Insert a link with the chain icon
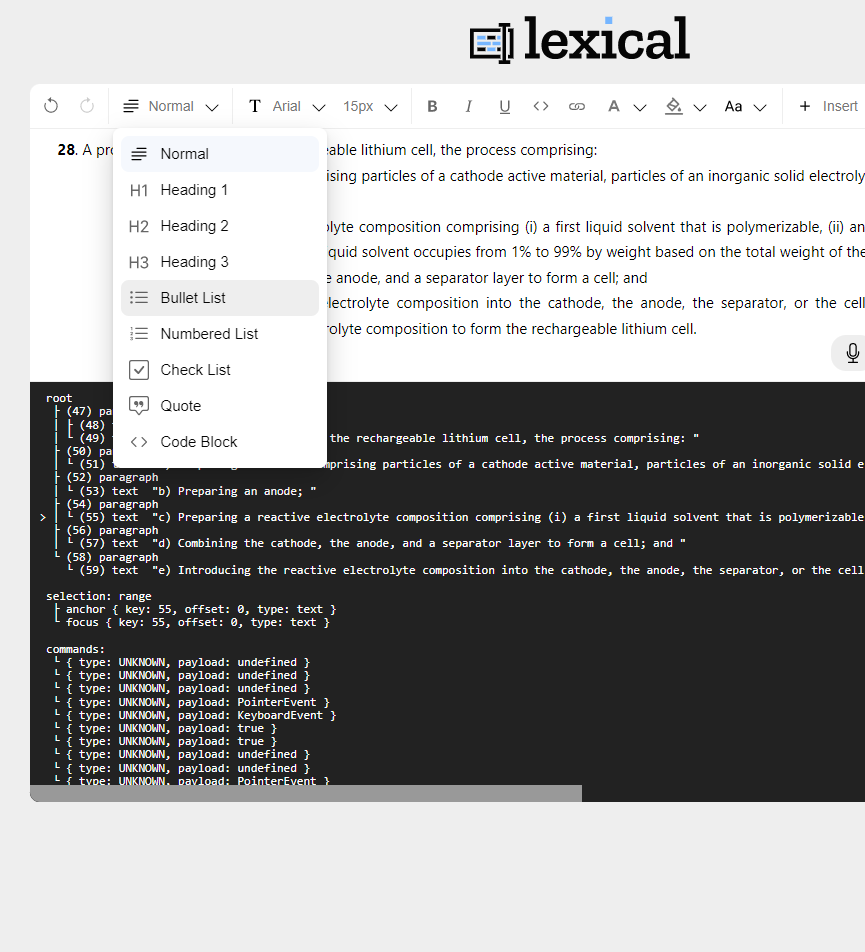This screenshot has width=865, height=952. (x=577, y=106)
